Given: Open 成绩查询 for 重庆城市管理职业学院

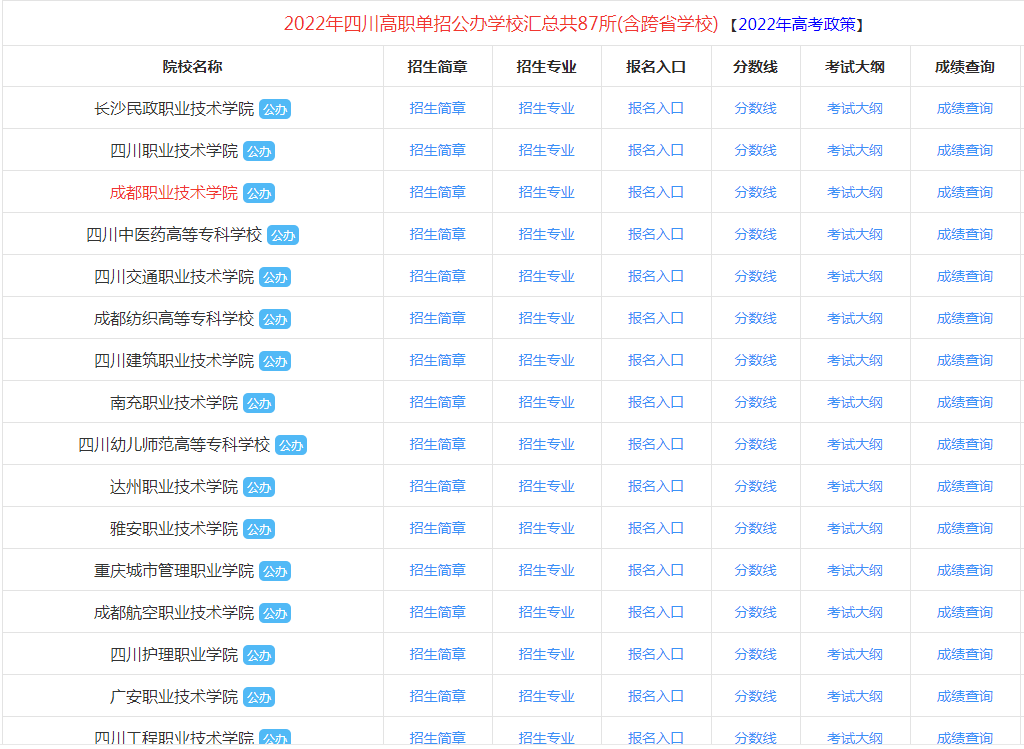Looking at the screenshot, I should [x=965, y=571].
